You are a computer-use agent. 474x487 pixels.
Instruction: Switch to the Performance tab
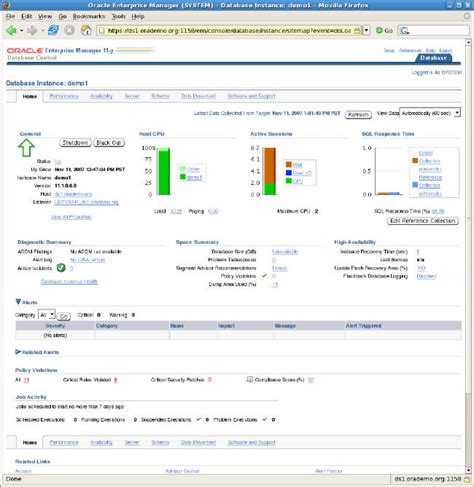tap(64, 96)
